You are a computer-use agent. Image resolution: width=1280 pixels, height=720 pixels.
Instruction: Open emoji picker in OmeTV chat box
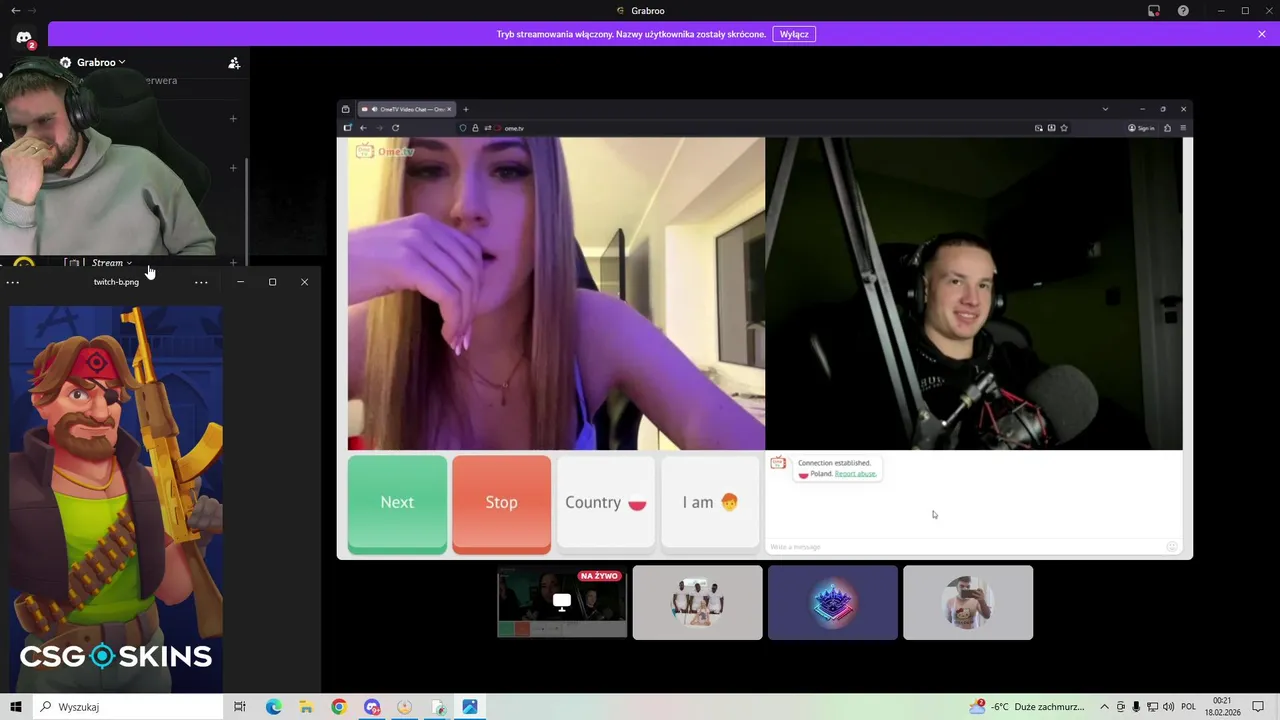[x=1172, y=546]
